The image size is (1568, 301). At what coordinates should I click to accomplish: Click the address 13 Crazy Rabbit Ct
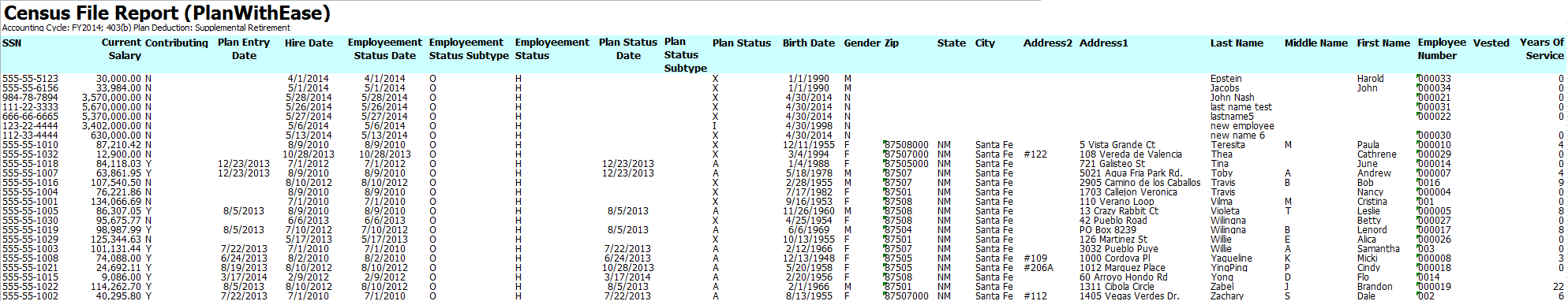point(1119,211)
